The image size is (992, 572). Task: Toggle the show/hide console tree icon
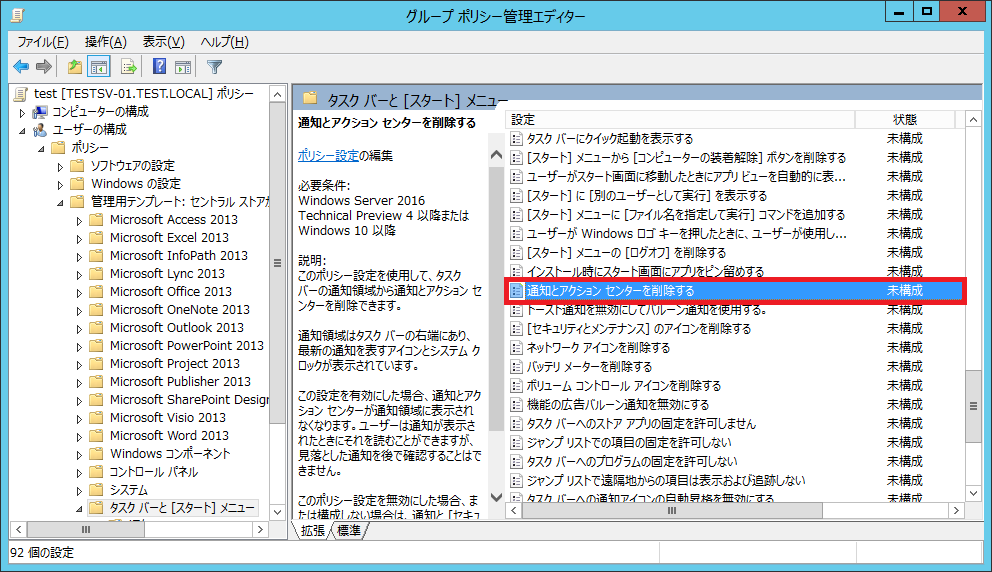99,66
